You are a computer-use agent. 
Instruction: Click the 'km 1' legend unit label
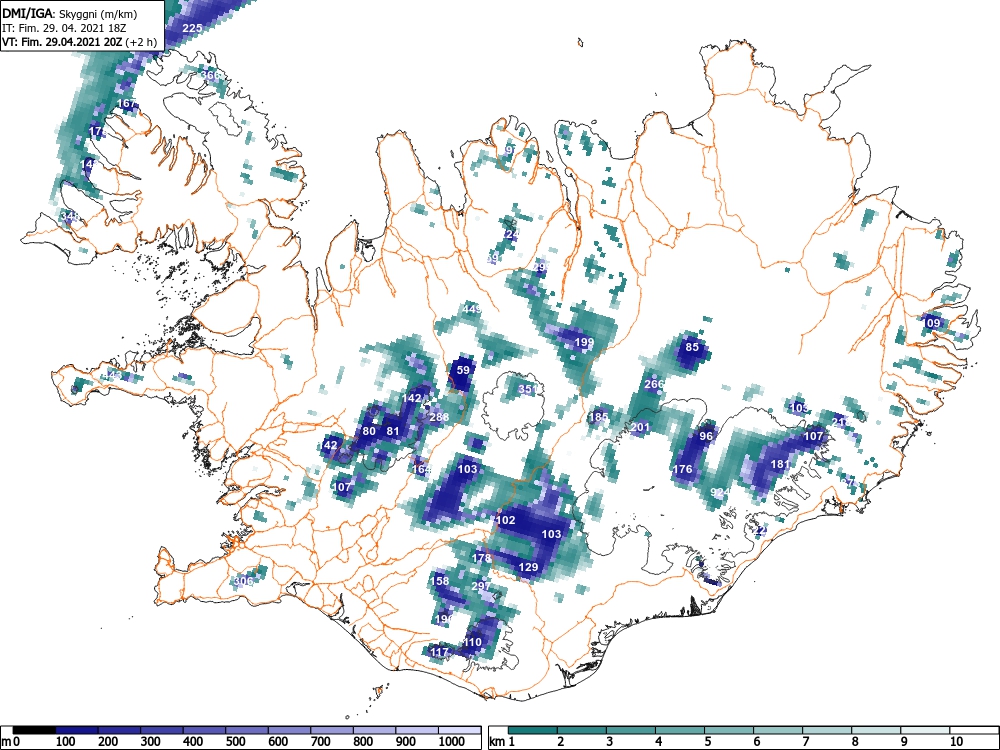[x=503, y=742]
